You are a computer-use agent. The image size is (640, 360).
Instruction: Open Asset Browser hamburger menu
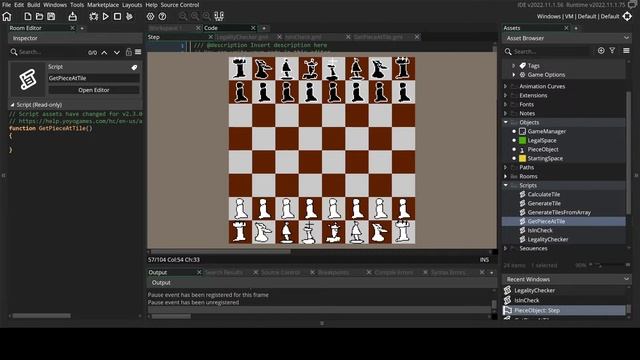click(626, 51)
